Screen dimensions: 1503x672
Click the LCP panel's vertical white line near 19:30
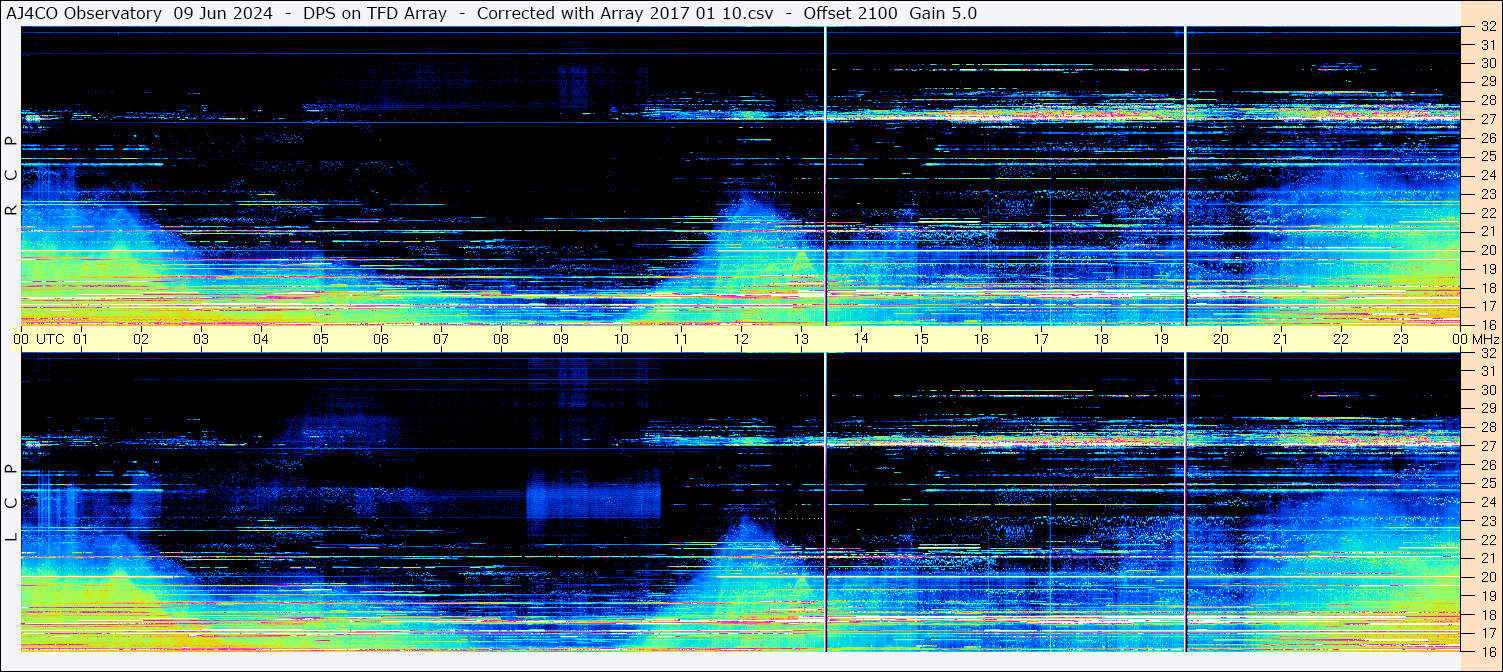pos(1185,500)
